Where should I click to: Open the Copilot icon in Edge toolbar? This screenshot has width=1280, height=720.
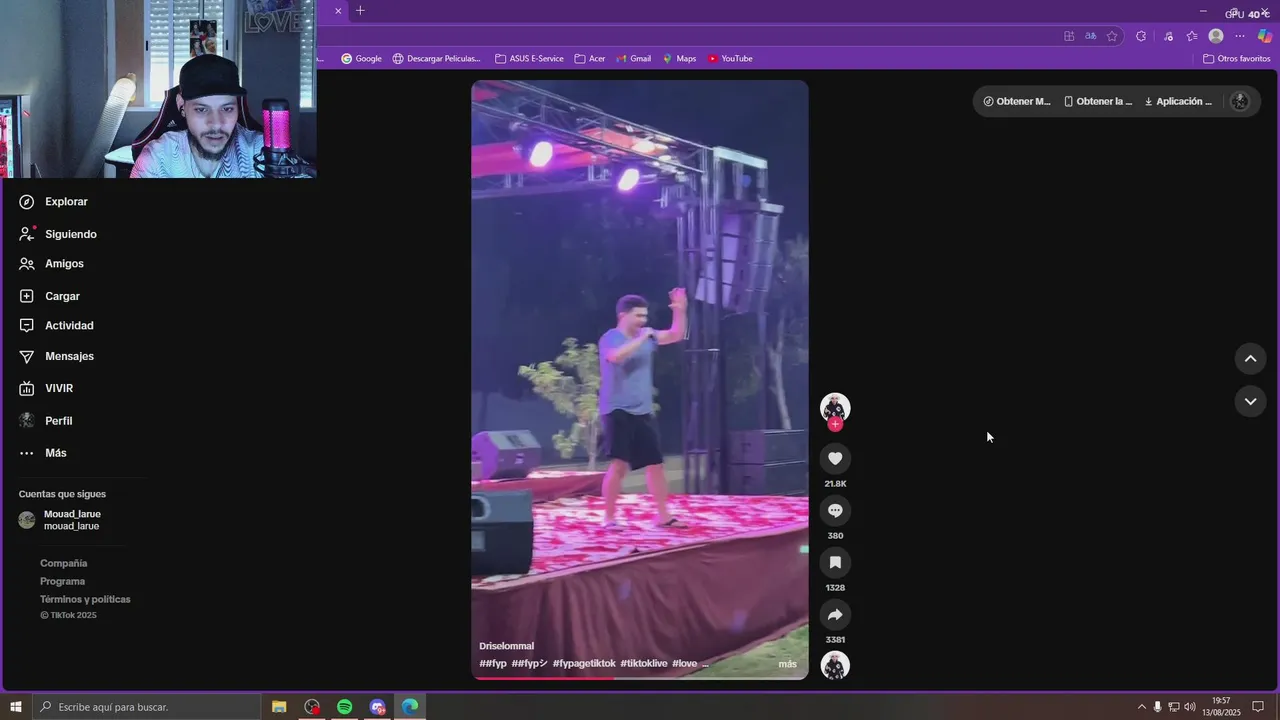pyautogui.click(x=1264, y=36)
